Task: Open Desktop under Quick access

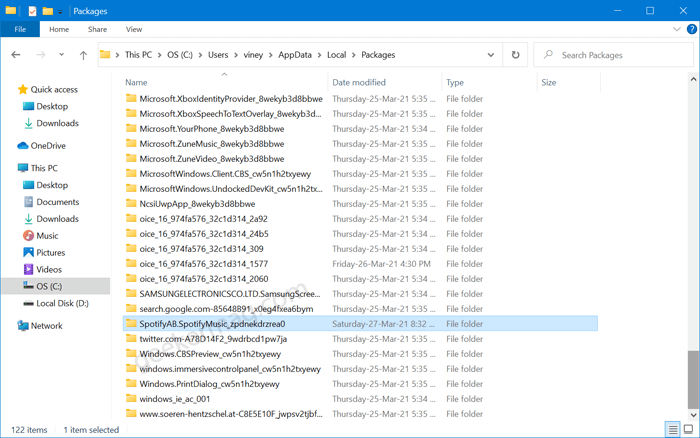Action: 52,106
